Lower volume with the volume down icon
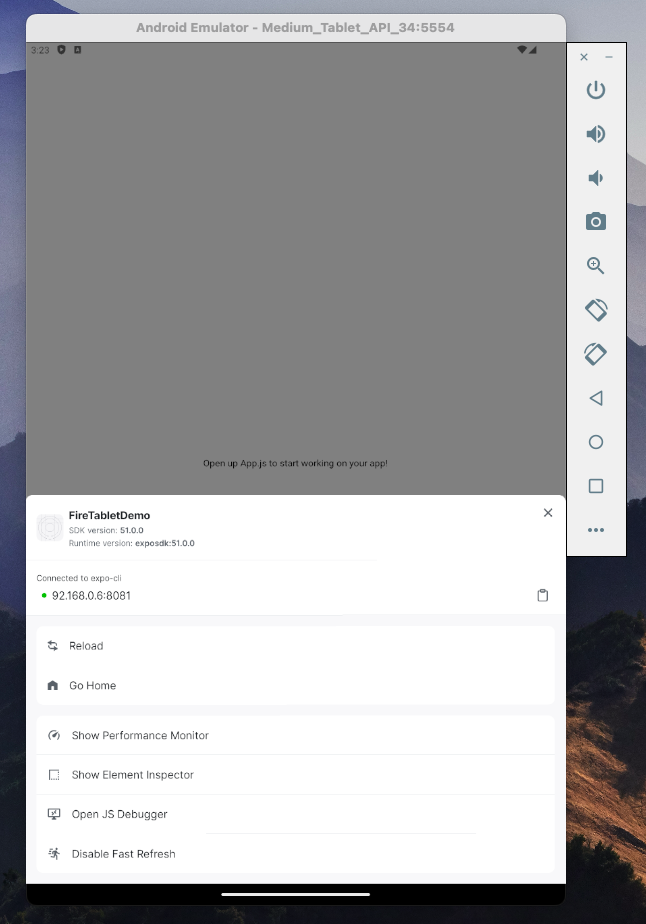The width and height of the screenshot is (646, 924). click(596, 178)
